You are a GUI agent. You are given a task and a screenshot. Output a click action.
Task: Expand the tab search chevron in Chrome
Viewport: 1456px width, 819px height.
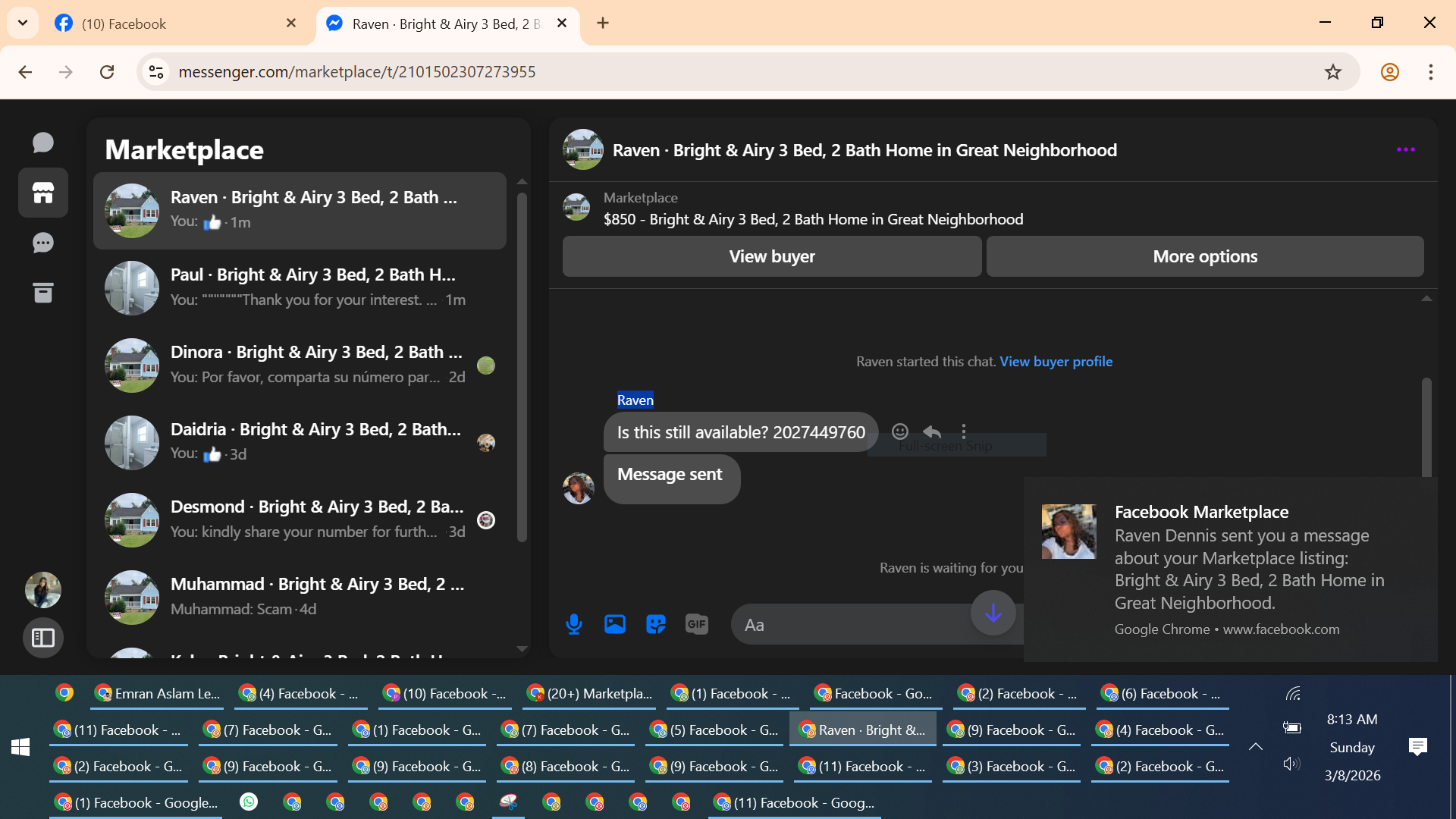(23, 23)
